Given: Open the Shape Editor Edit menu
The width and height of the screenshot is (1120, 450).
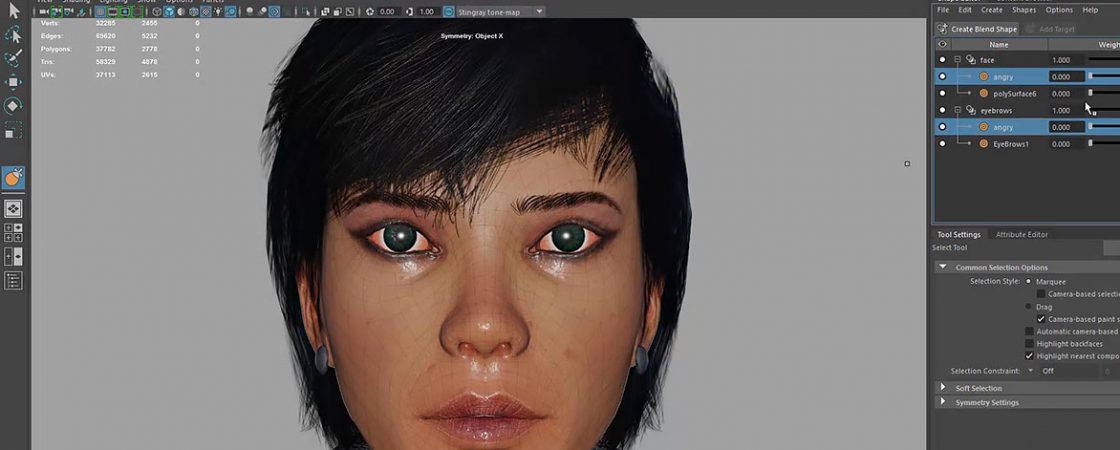Looking at the screenshot, I should (x=965, y=10).
